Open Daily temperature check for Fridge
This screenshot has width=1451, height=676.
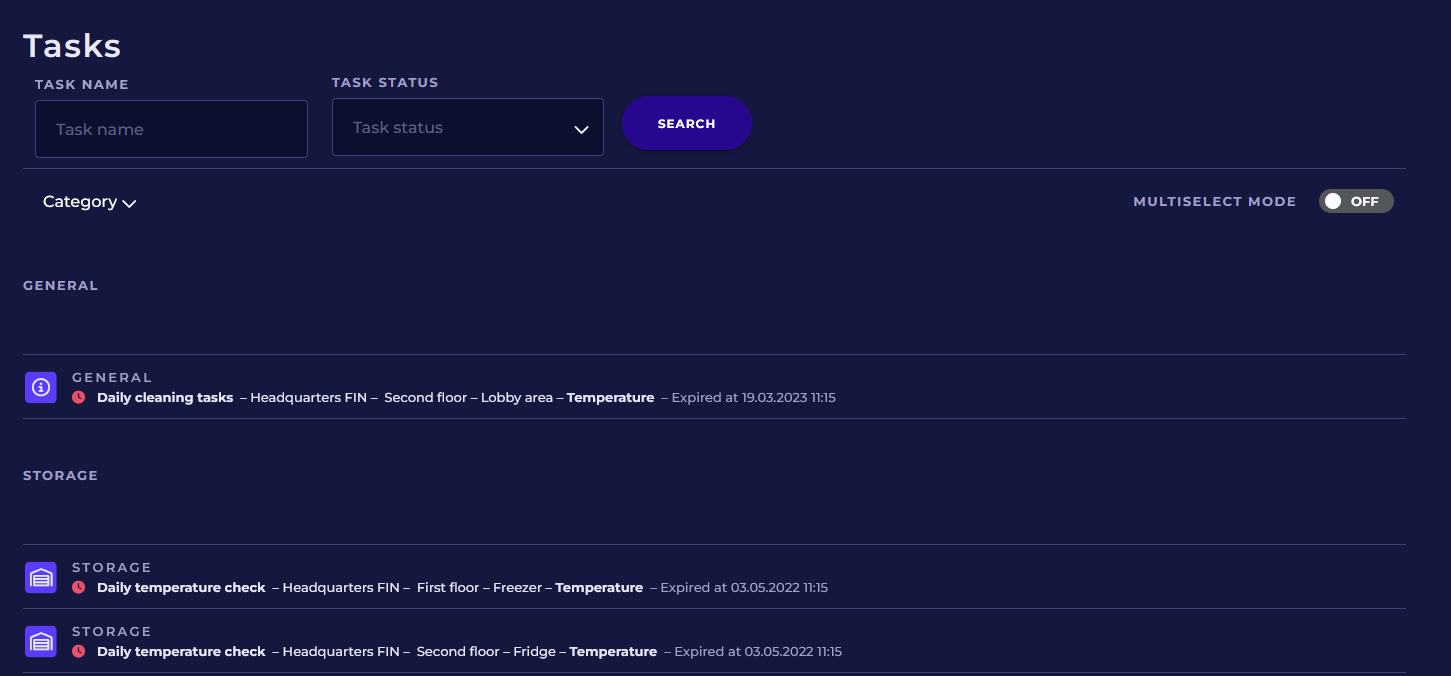coord(181,651)
